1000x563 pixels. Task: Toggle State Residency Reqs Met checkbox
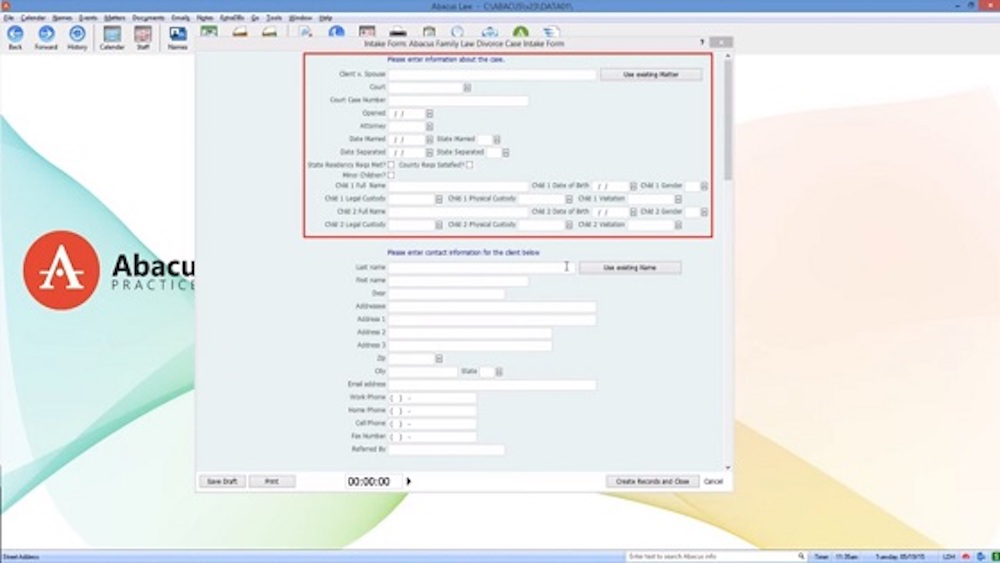click(391, 165)
